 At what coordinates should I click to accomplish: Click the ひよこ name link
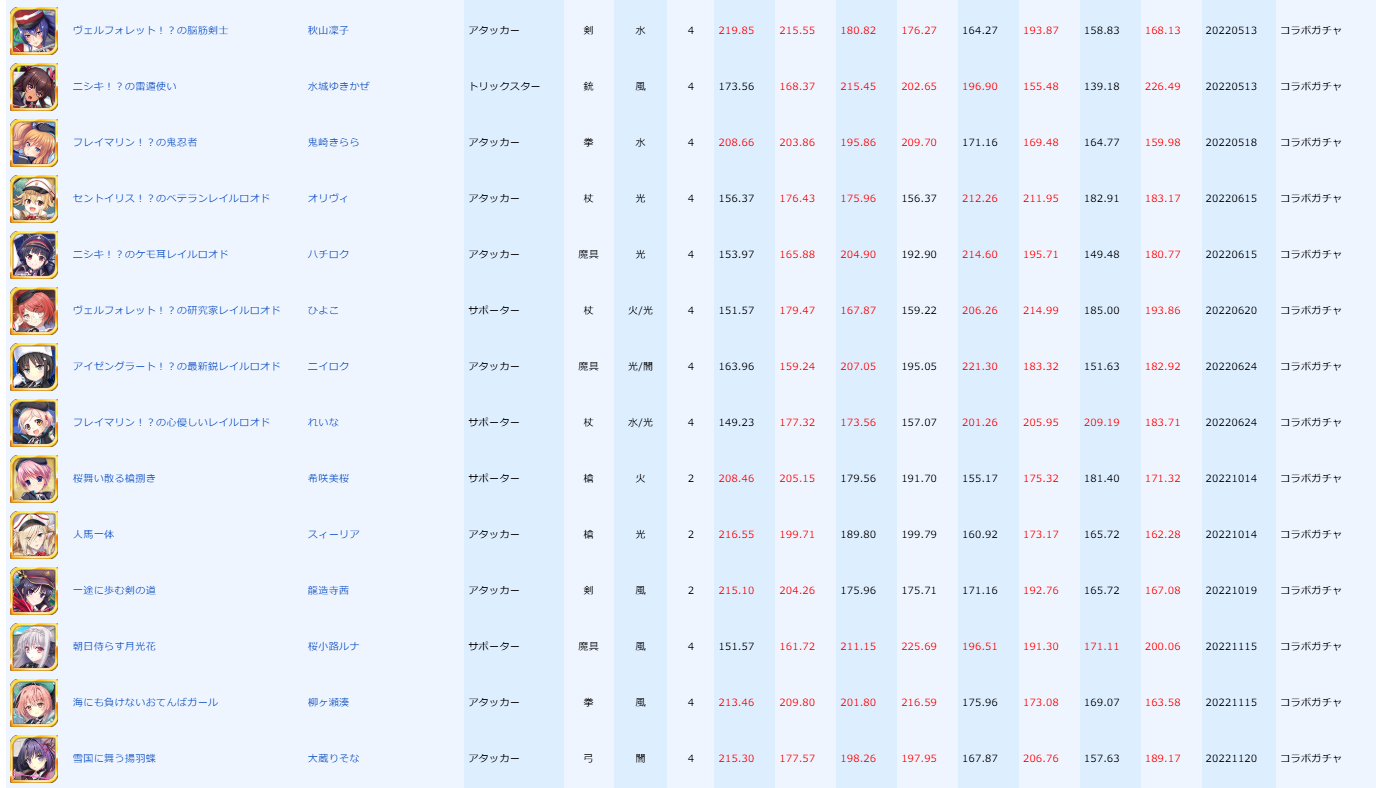(323, 311)
